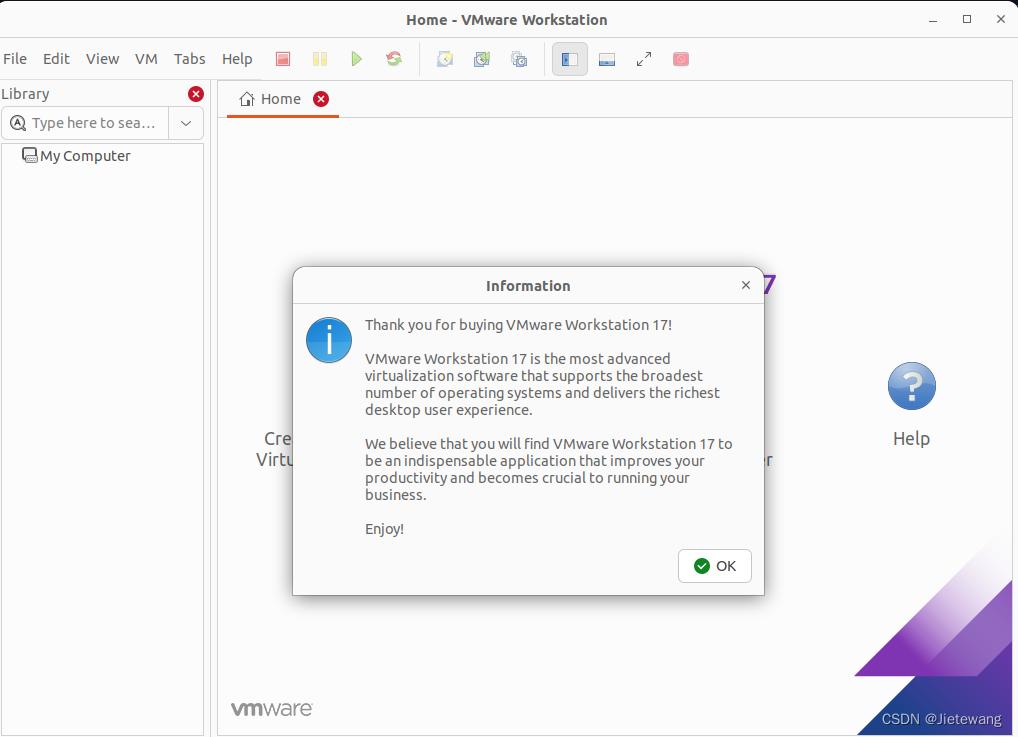Power on the virtual machine
This screenshot has height=737, width=1018.
pos(357,59)
